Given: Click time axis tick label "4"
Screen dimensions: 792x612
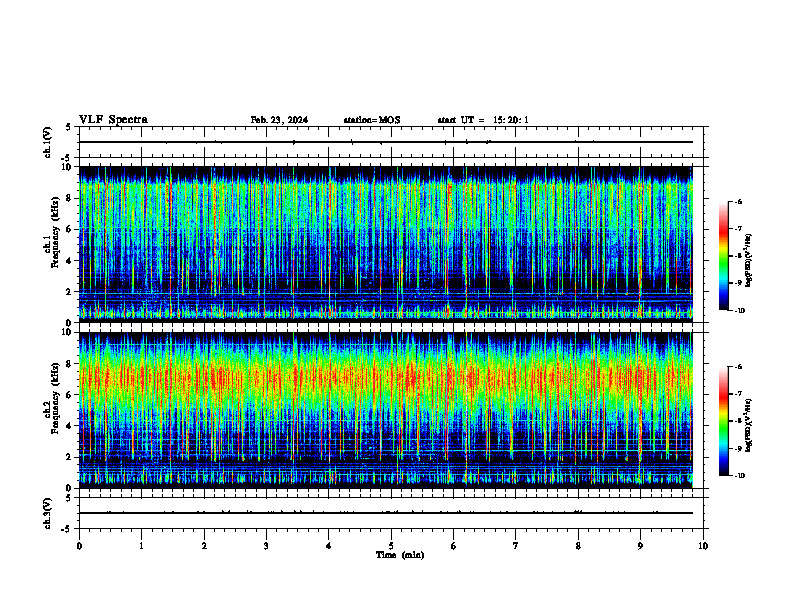Looking at the screenshot, I should point(329,546).
